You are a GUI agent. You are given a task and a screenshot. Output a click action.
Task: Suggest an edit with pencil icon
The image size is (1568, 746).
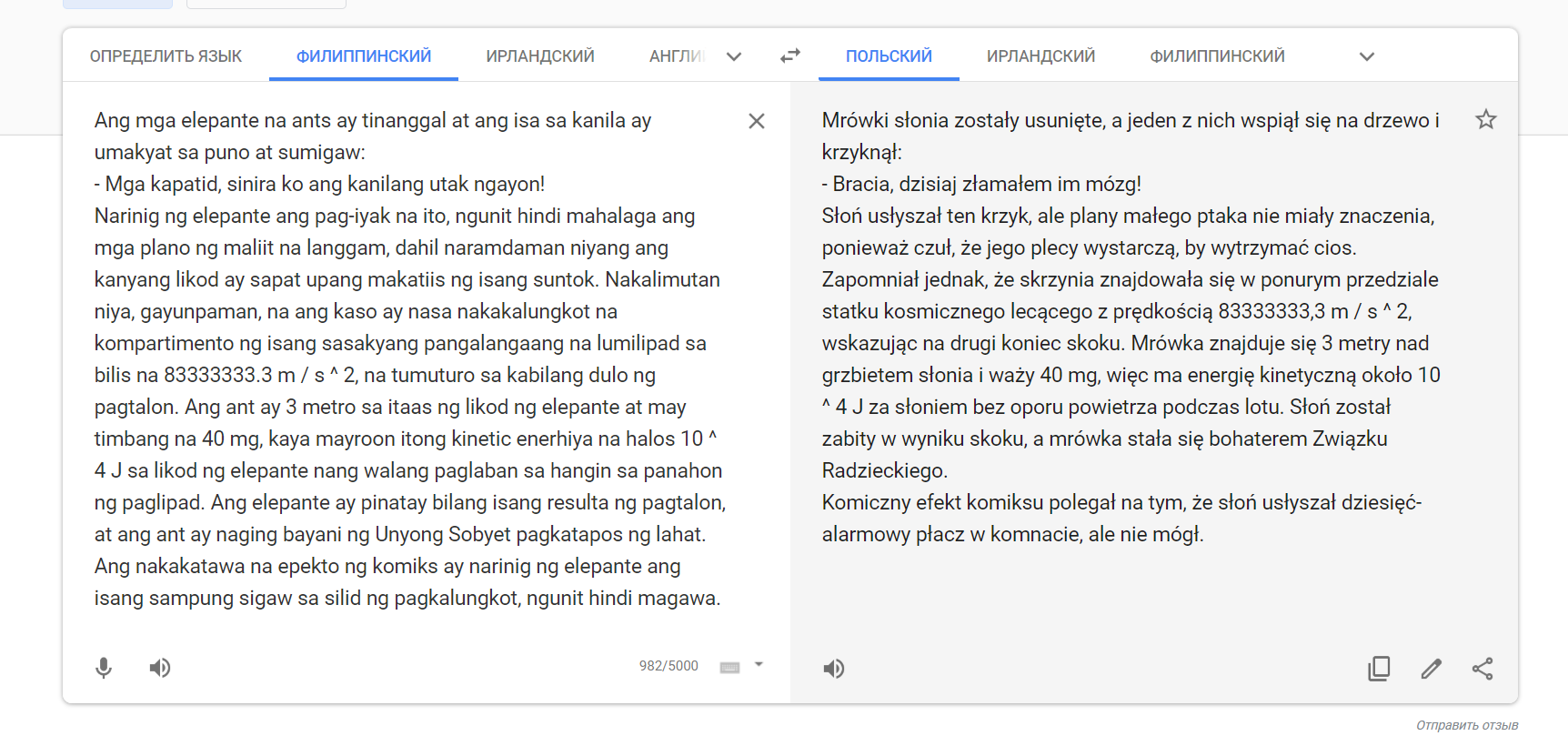[1431, 669]
